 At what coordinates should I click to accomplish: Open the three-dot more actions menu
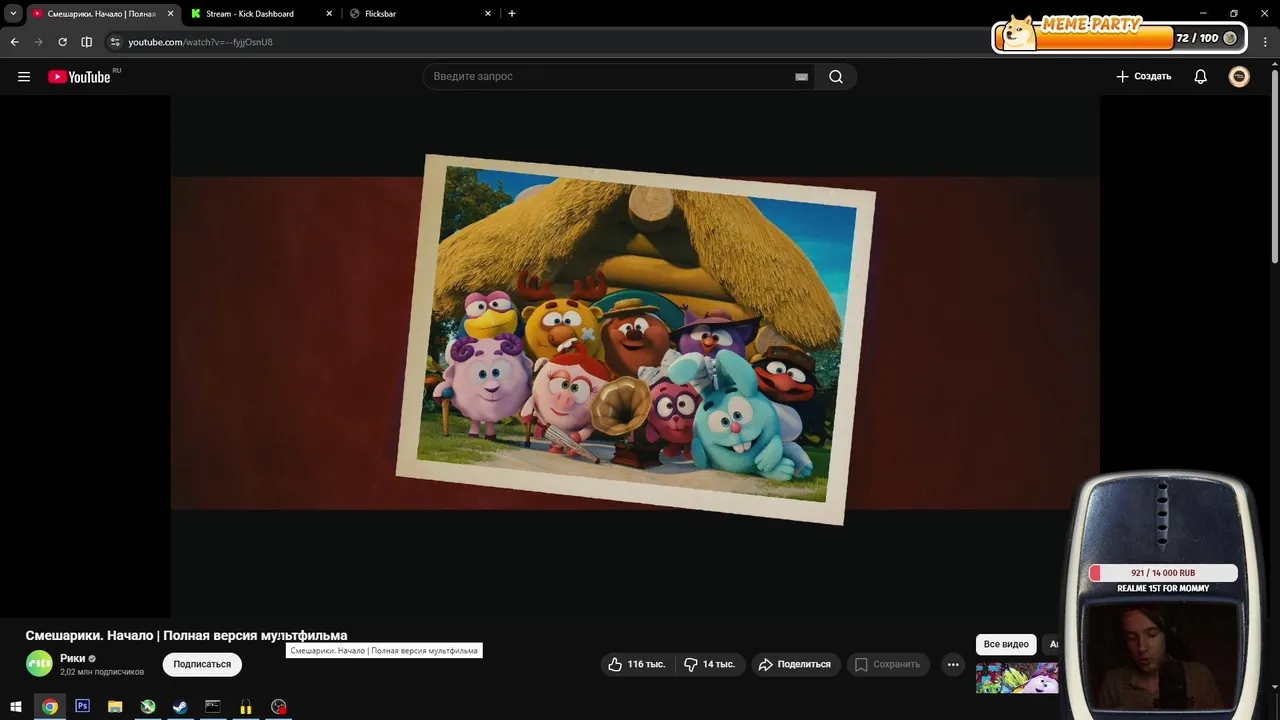[953, 664]
